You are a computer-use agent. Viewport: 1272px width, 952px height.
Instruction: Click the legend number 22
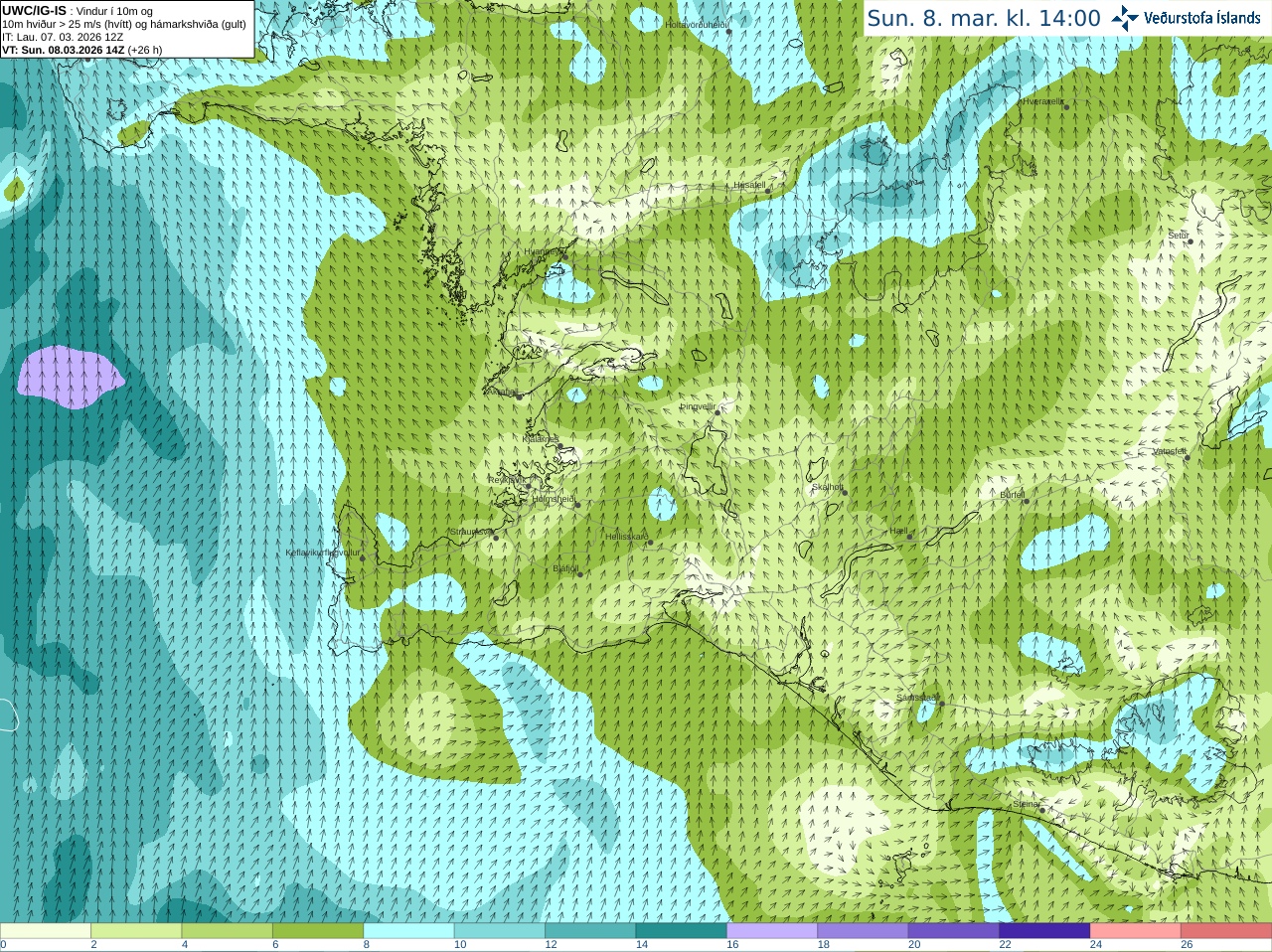click(x=1006, y=945)
